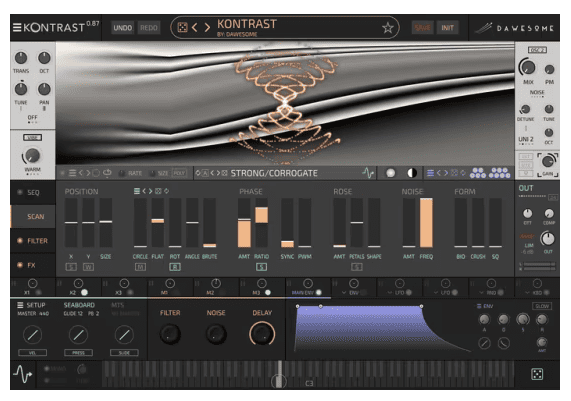Toggle the FX section power dot
This screenshot has width=571, height=401.
20,265
